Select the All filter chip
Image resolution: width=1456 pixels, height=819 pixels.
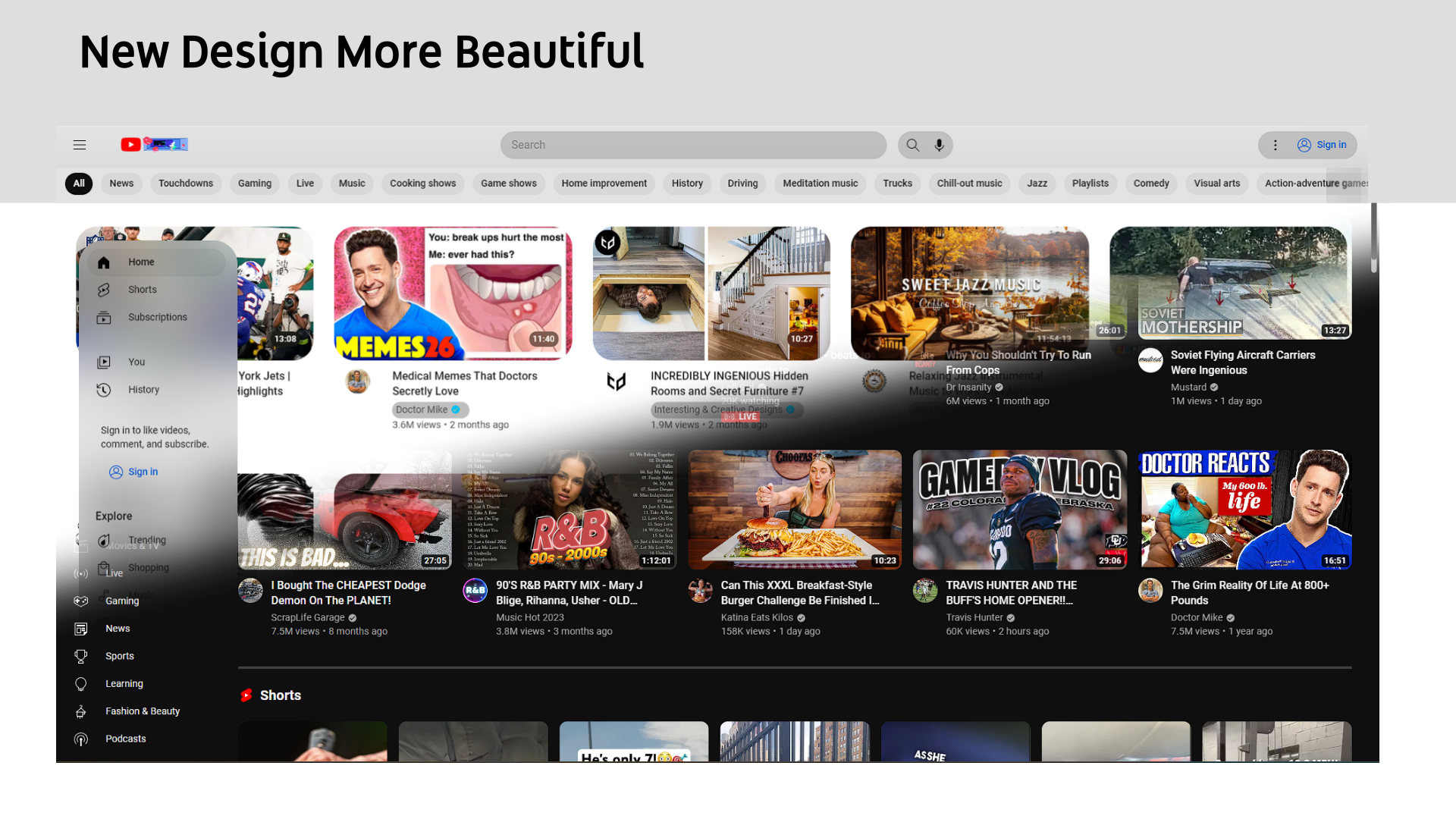coord(79,184)
